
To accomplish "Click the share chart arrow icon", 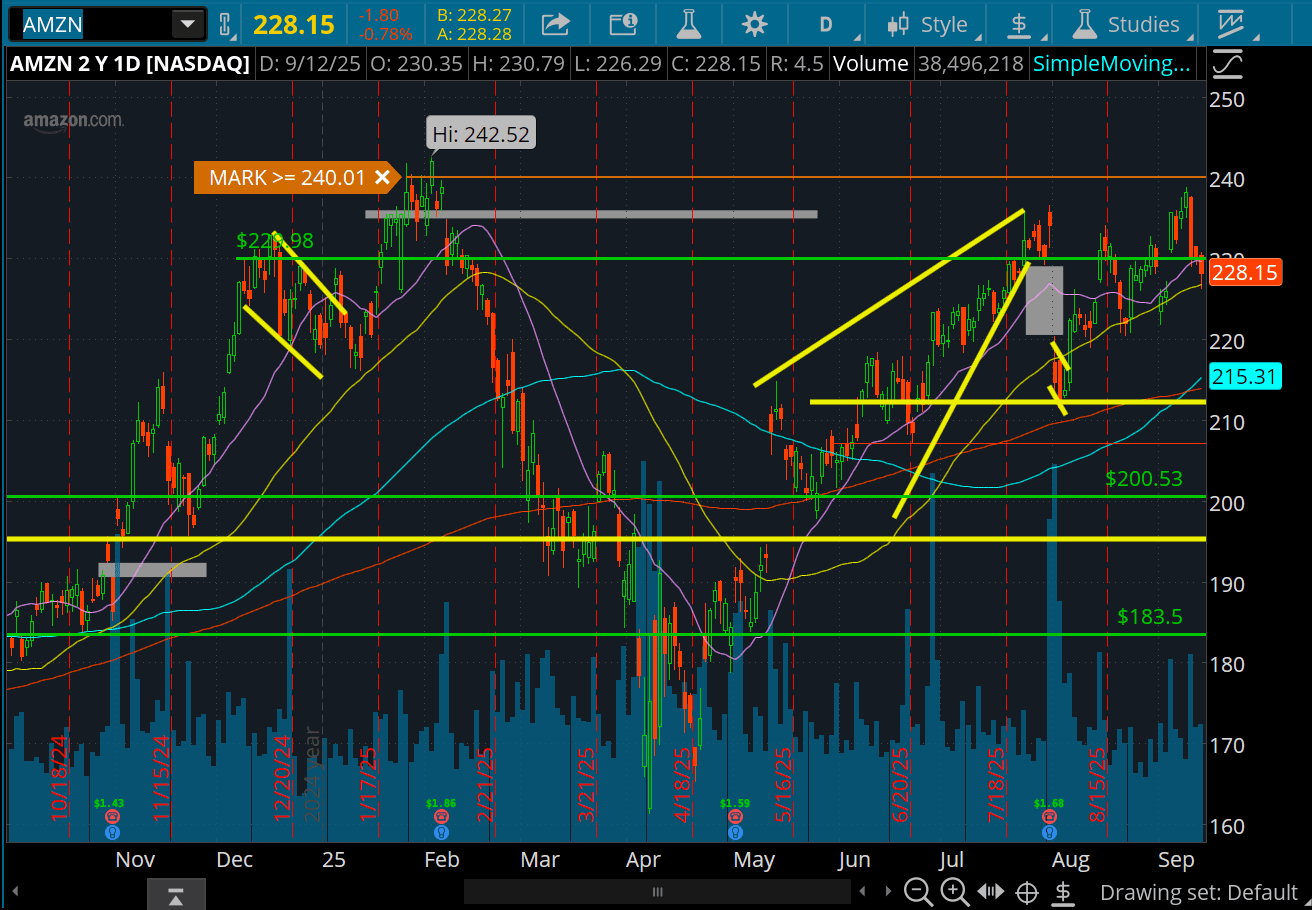I will (x=556, y=23).
